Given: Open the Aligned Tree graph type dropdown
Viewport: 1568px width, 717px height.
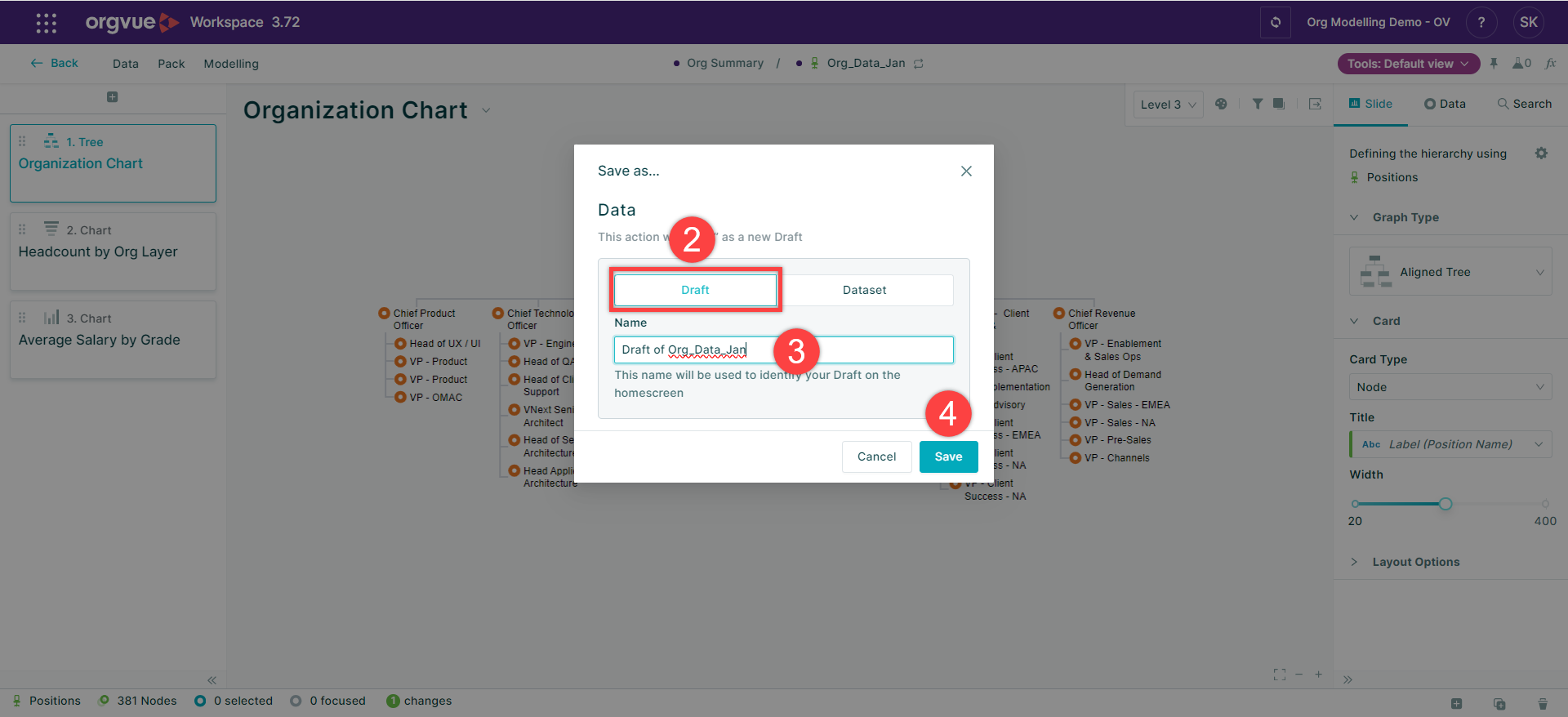Looking at the screenshot, I should (x=1450, y=272).
